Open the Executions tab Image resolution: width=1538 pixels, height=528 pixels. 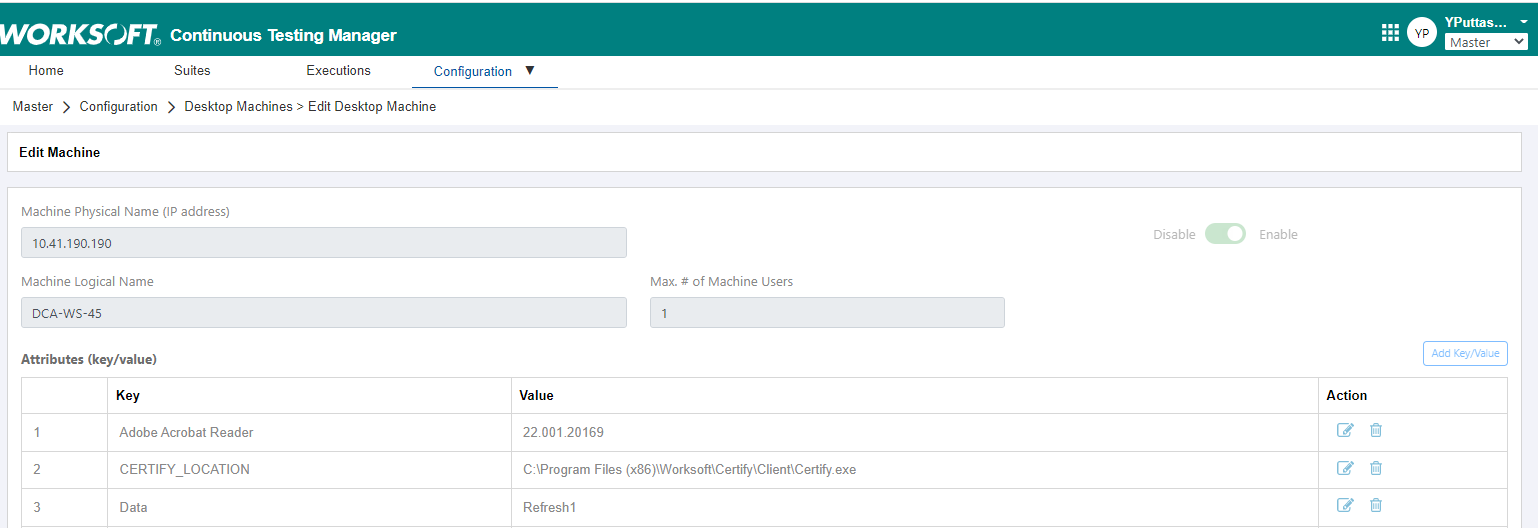pyautogui.click(x=338, y=71)
